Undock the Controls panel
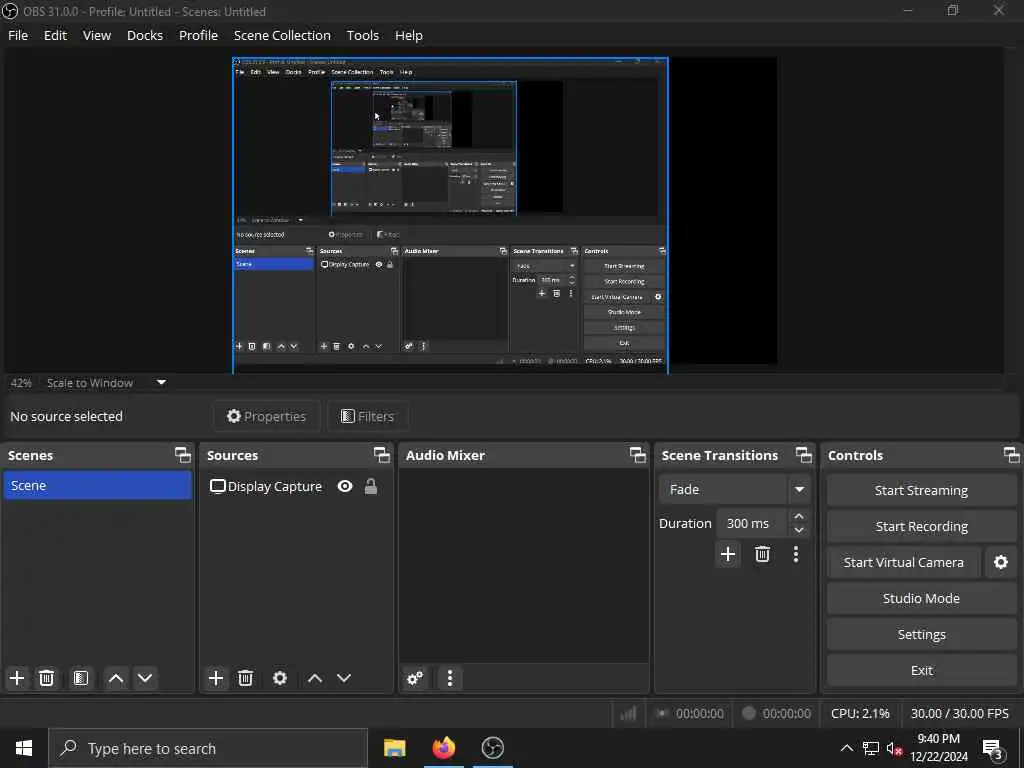This screenshot has width=1024, height=768. pyautogui.click(x=1011, y=455)
